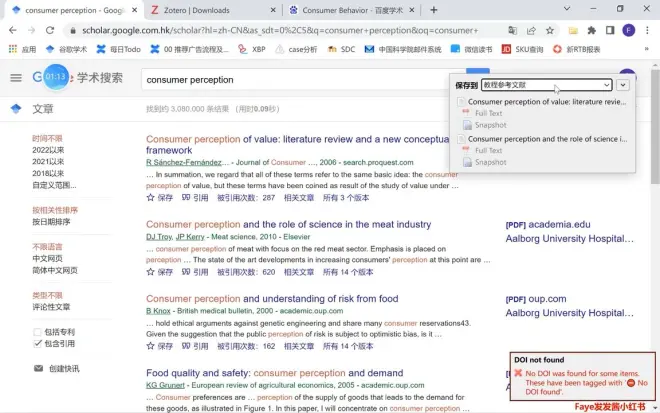This screenshot has width=660, height=413.
Task: Uncheck 包含引用 checkbox
Action: pos(37,344)
